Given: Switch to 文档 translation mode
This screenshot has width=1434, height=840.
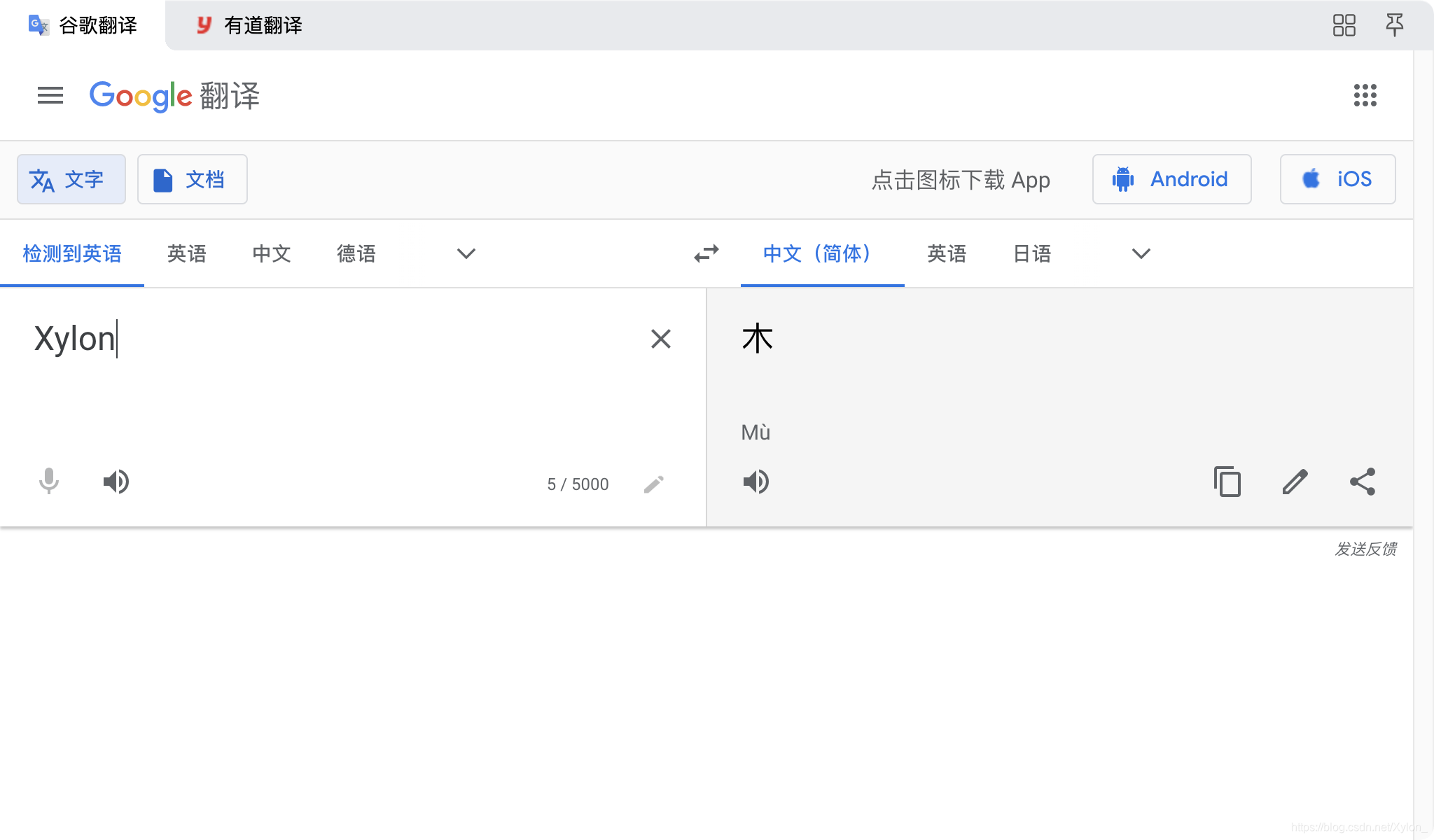Looking at the screenshot, I should pyautogui.click(x=192, y=180).
